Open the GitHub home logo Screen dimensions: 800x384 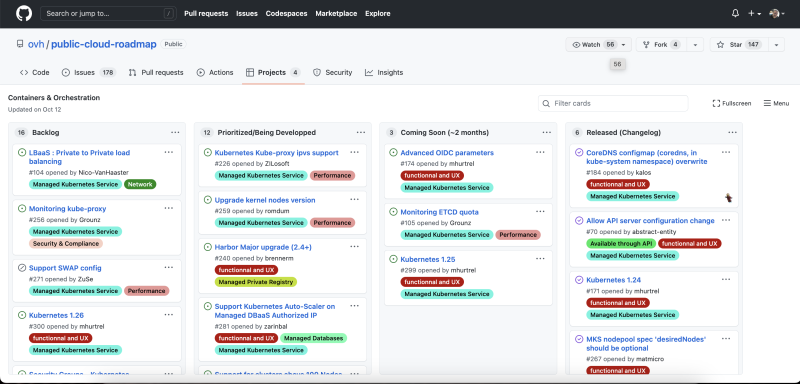pos(23,14)
